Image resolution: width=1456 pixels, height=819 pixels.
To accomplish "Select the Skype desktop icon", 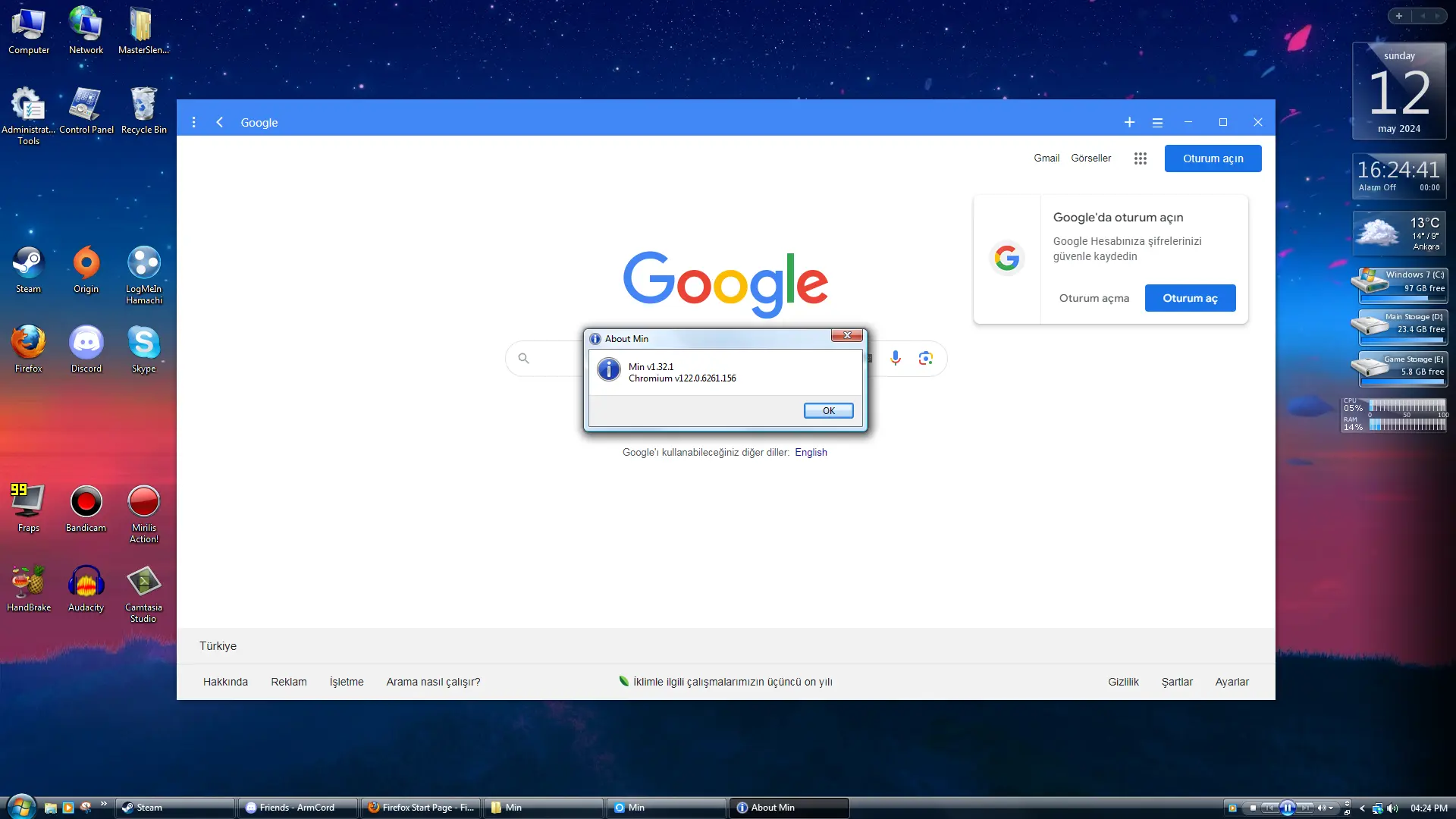I will [143, 350].
